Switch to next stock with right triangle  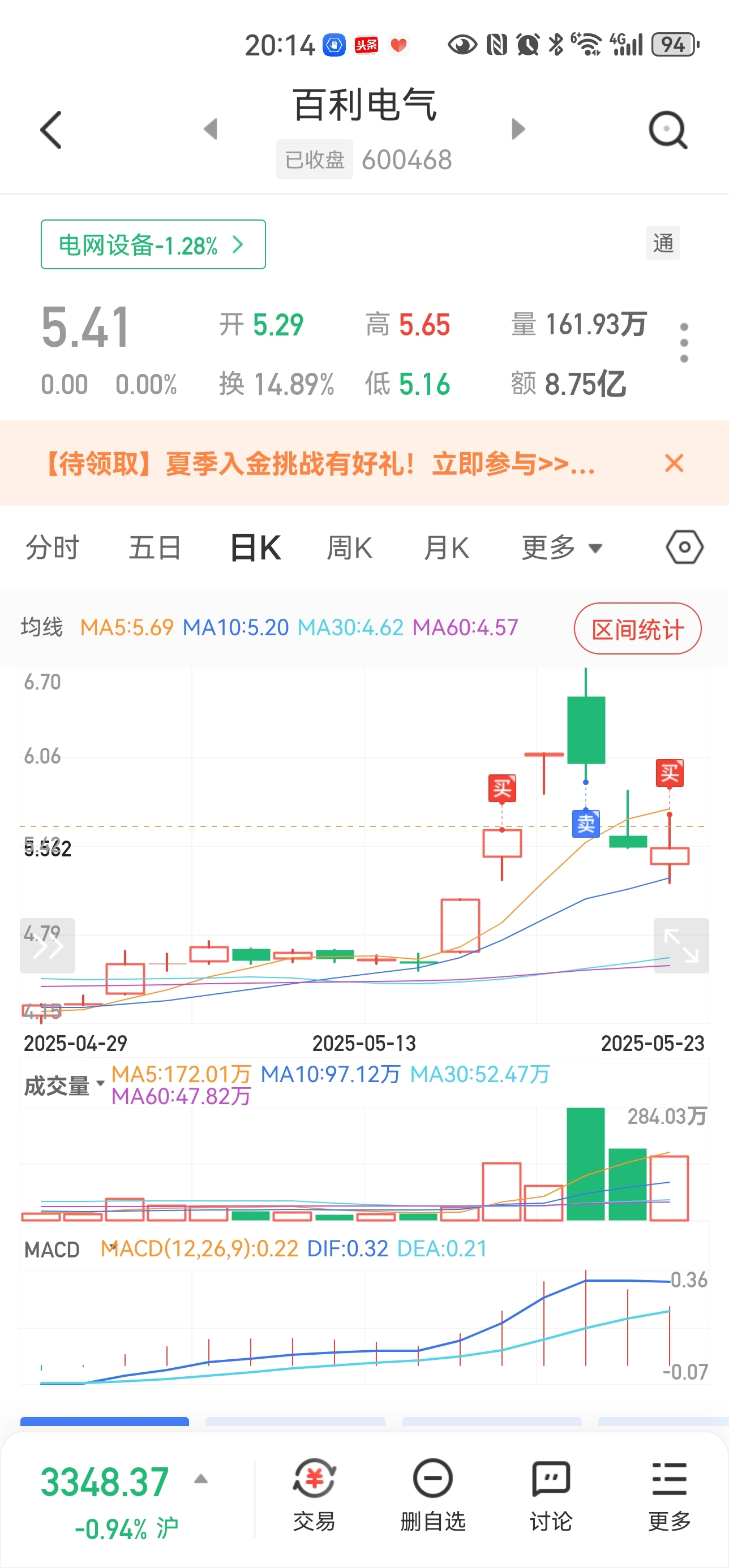(x=518, y=129)
